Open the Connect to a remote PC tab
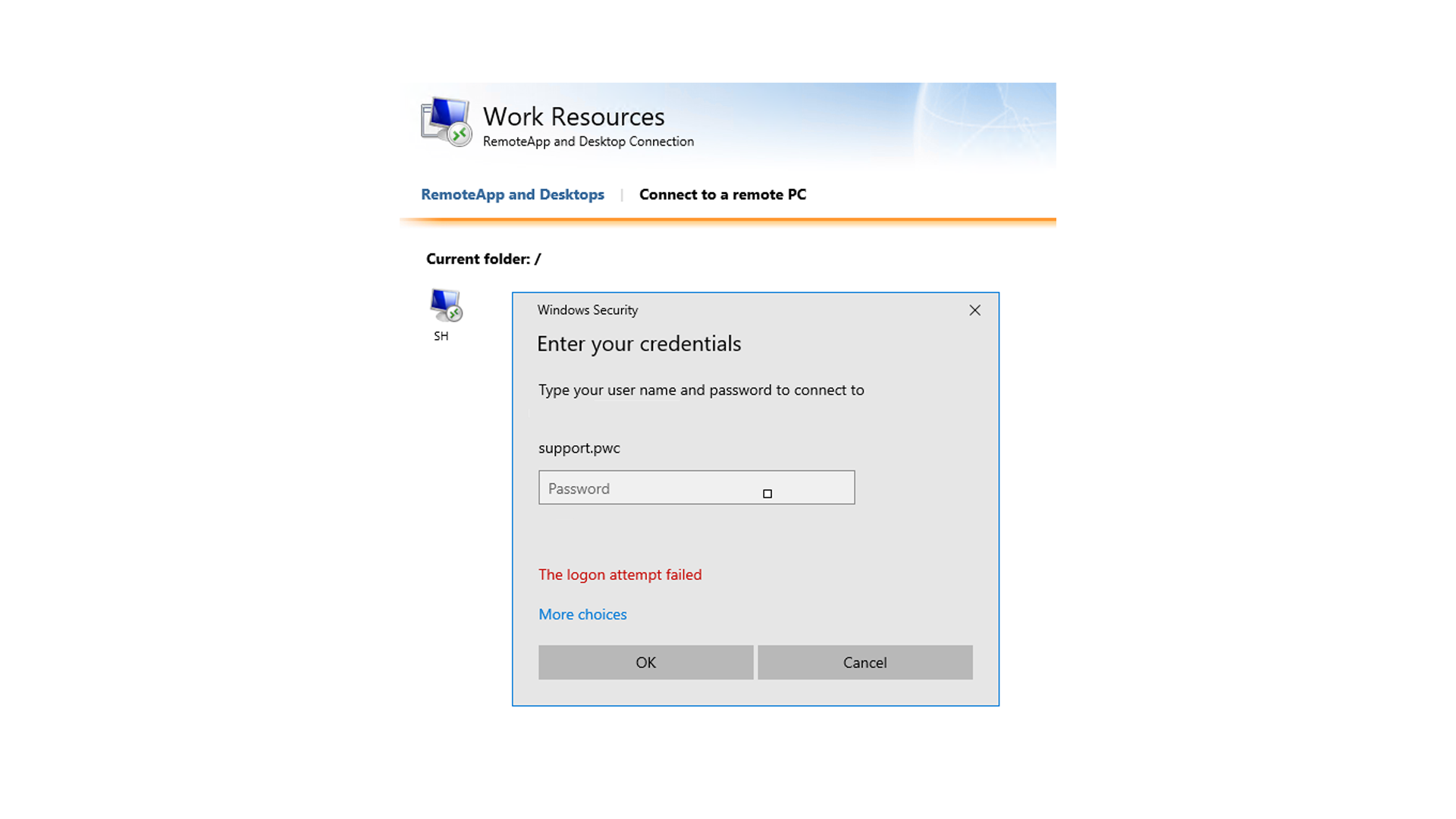This screenshot has width=1456, height=819. pyautogui.click(x=723, y=195)
